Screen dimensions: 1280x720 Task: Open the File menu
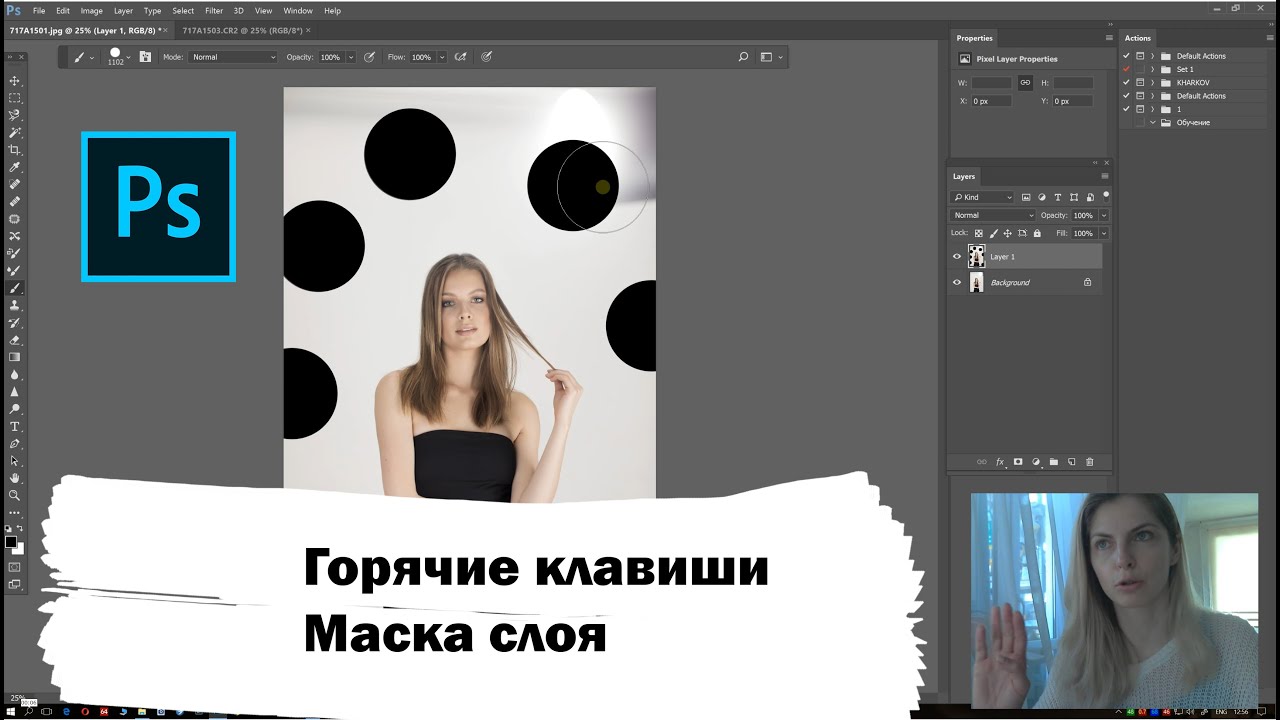coord(39,11)
